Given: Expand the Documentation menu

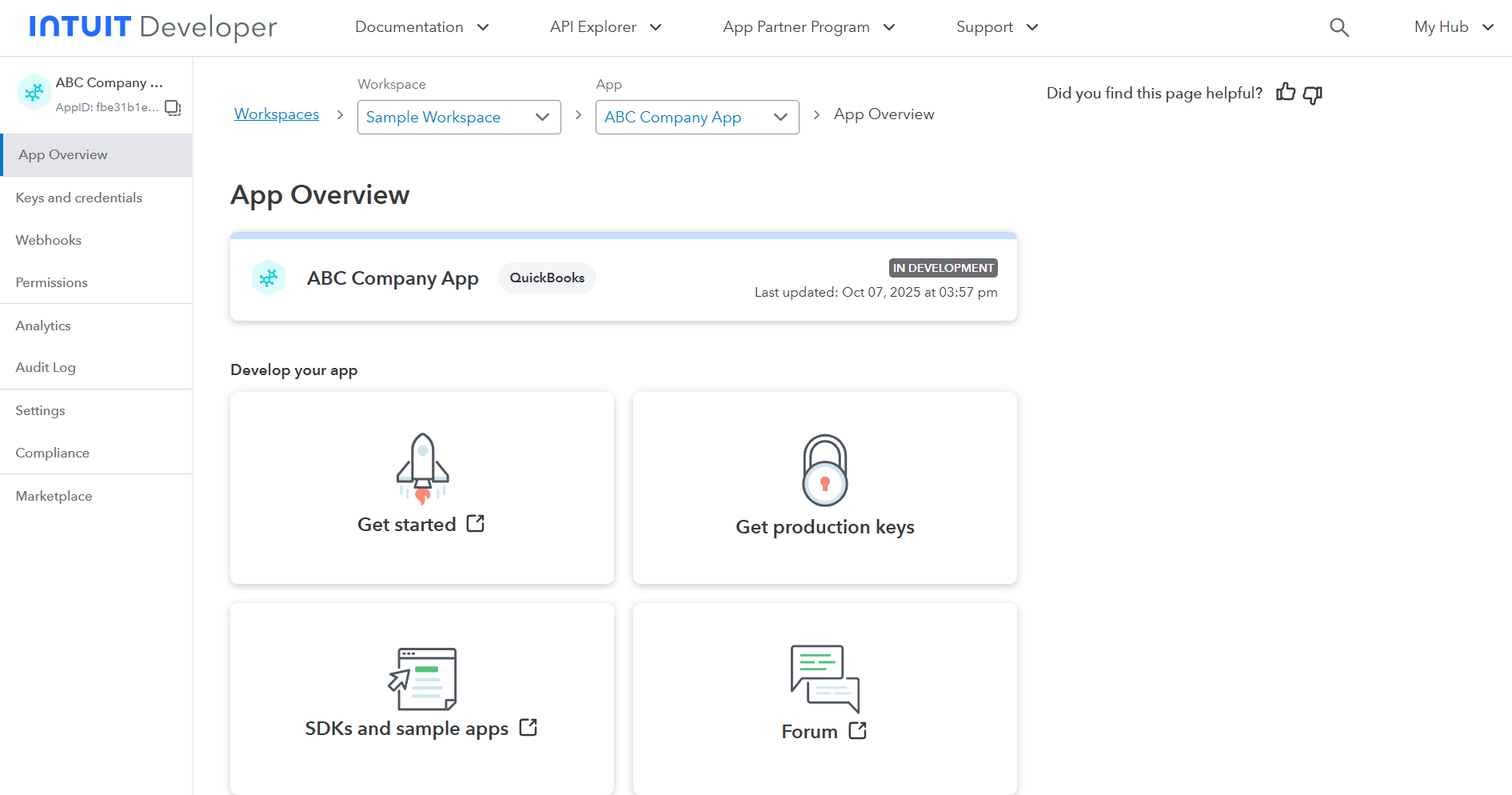Looking at the screenshot, I should (422, 27).
